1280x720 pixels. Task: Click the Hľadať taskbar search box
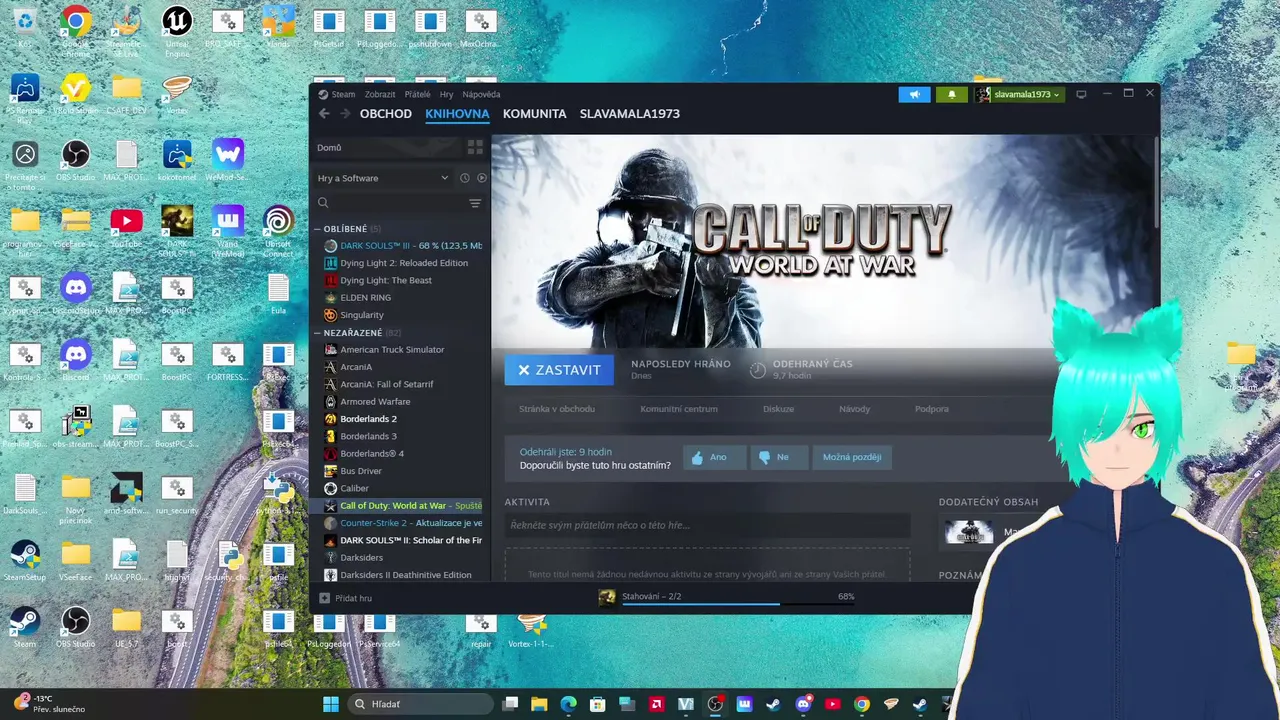(x=421, y=704)
